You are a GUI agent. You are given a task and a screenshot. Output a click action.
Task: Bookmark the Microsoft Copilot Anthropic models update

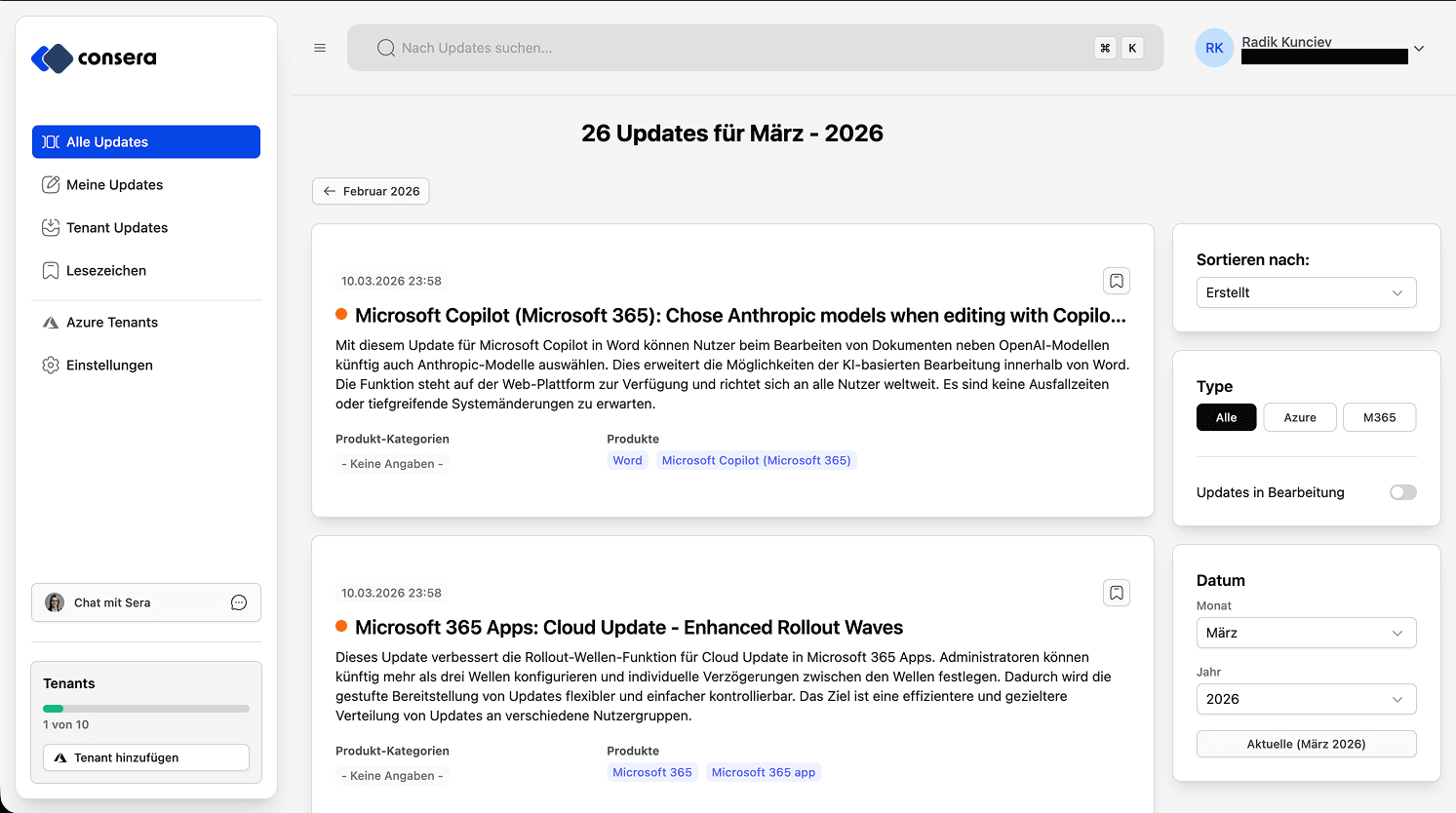[1117, 281]
